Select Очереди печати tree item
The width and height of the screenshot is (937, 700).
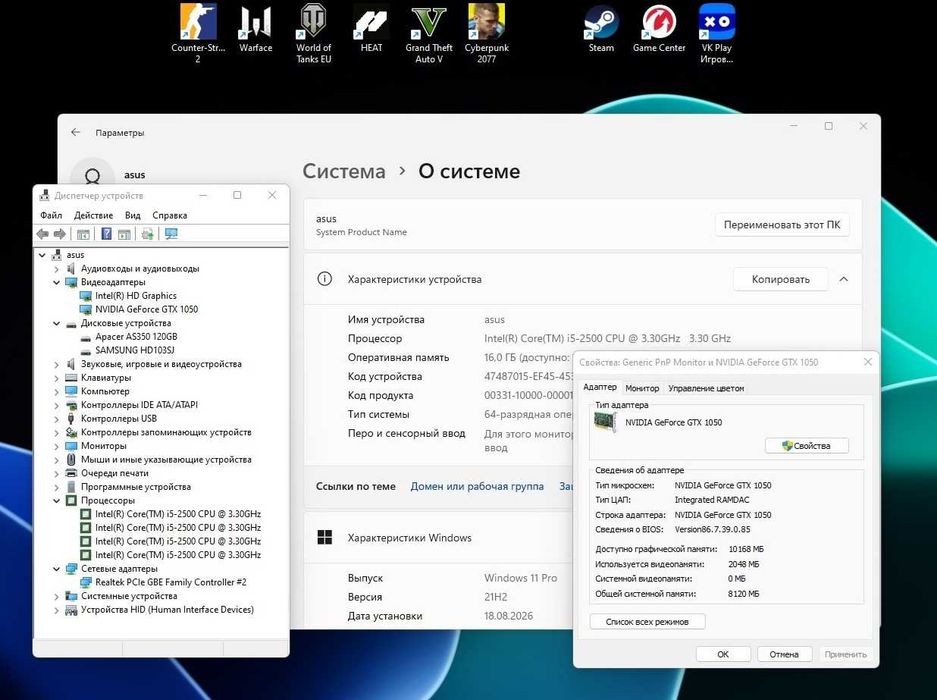[115, 473]
